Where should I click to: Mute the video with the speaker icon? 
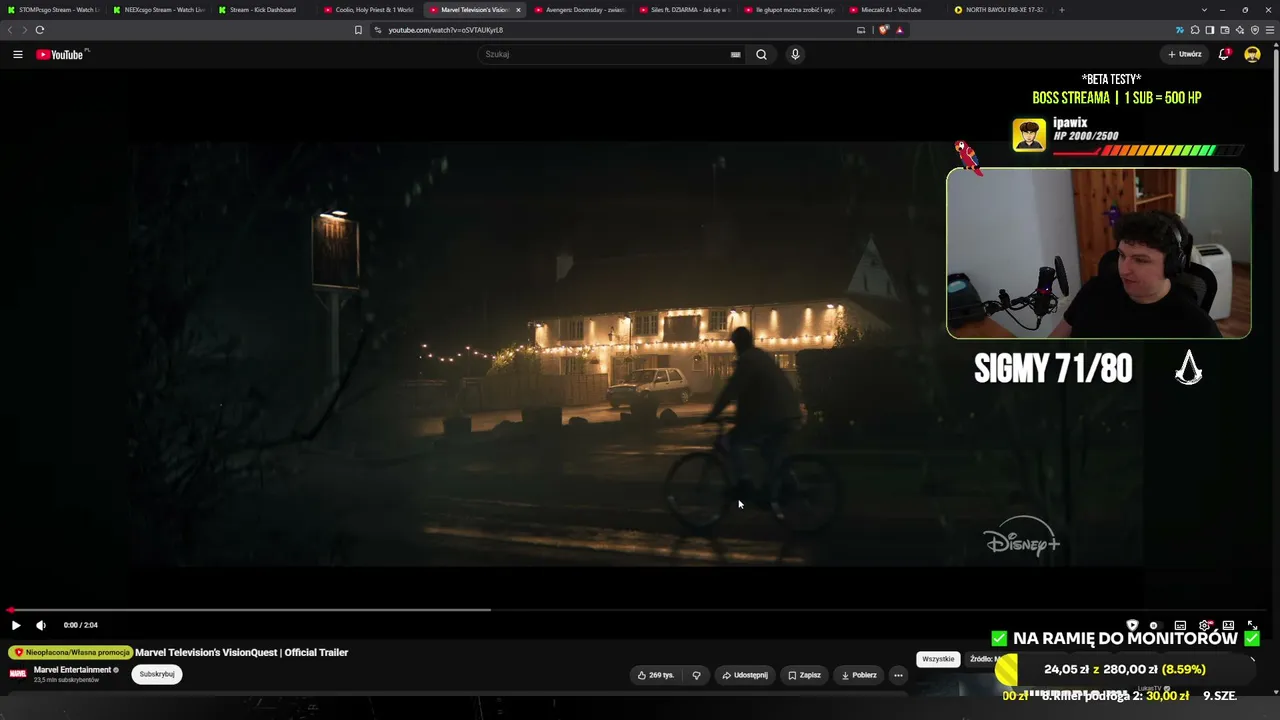(41, 625)
